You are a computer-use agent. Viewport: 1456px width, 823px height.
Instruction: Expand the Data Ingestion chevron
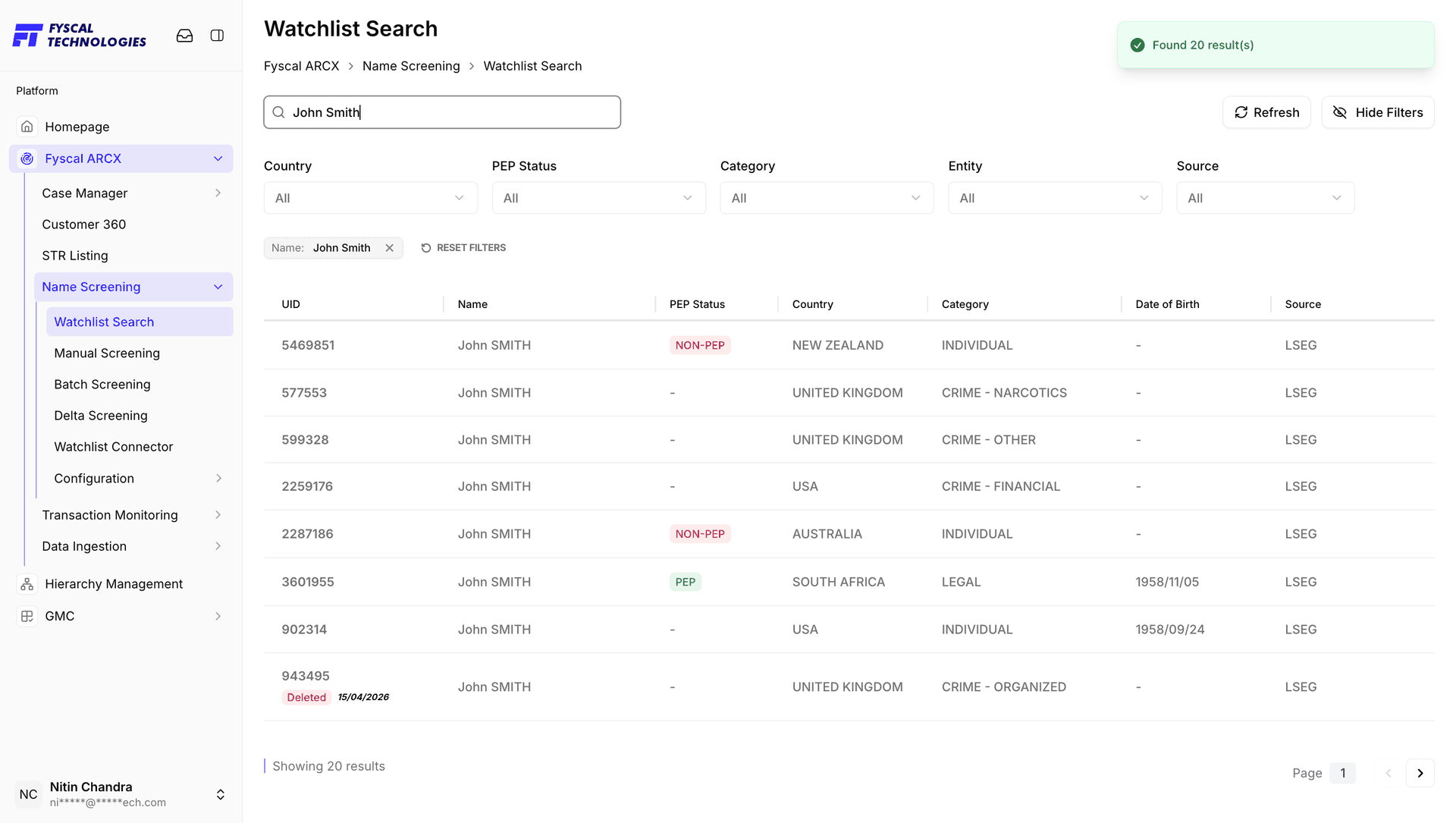click(218, 546)
